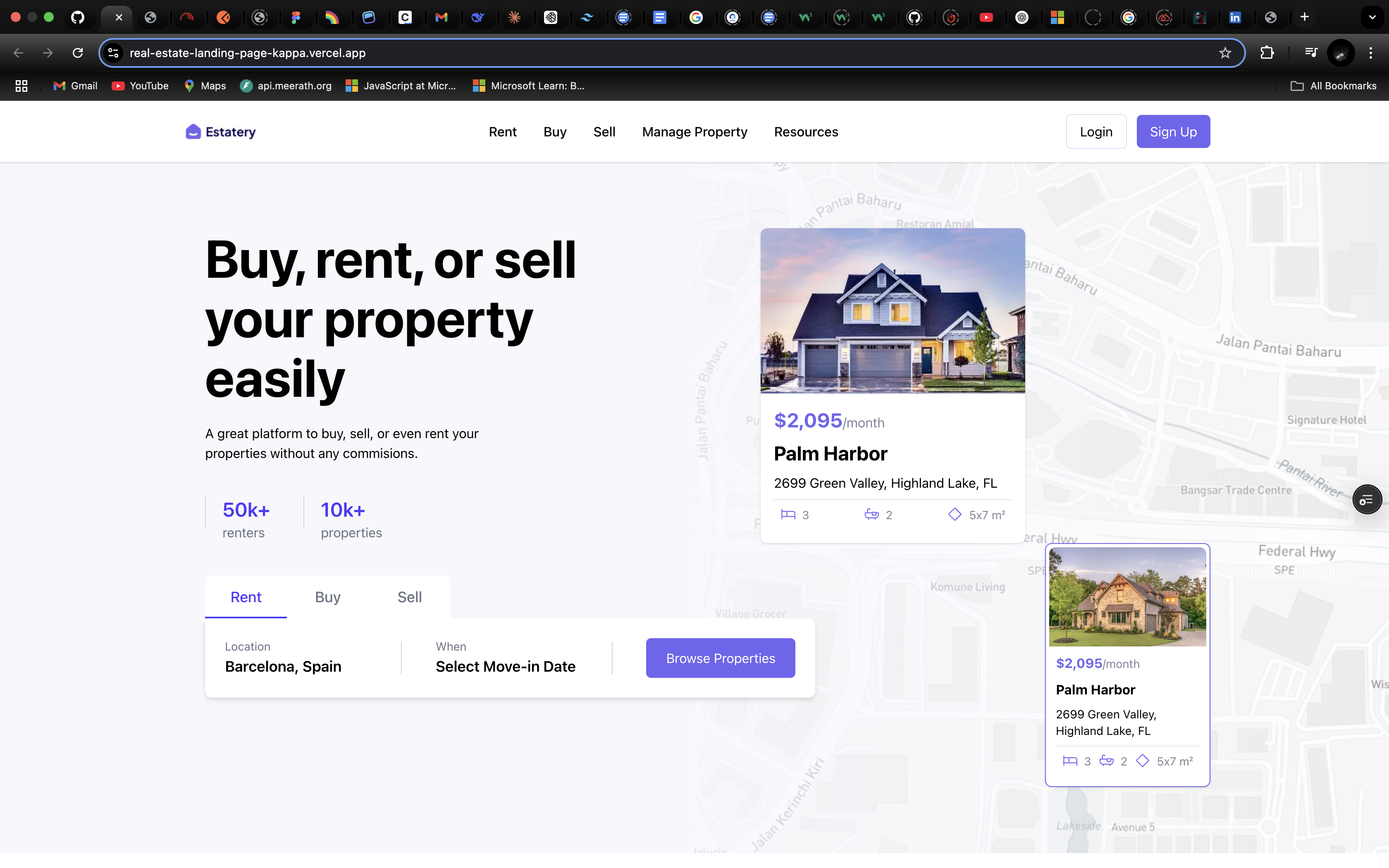The height and width of the screenshot is (868, 1389).
Task: Open Resources in navigation
Action: pos(806,131)
